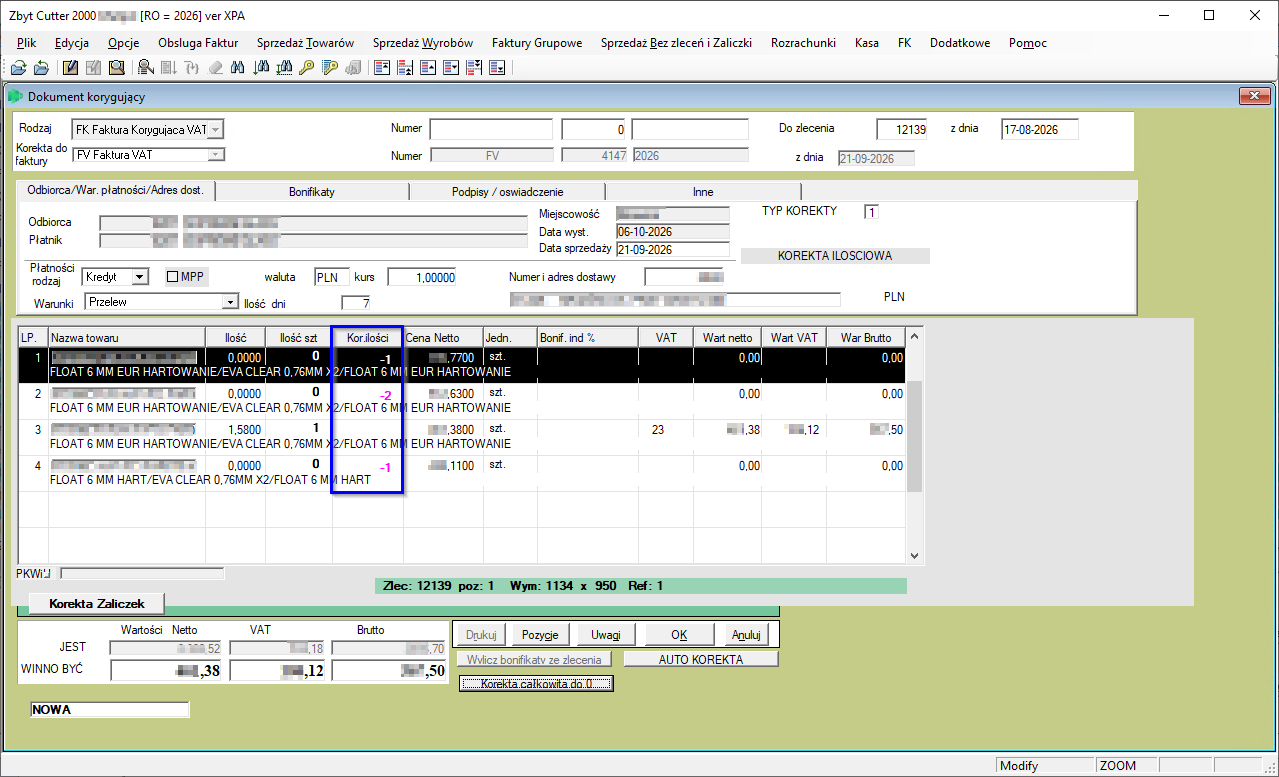Click the single yellow key toolbar icon

pos(307,68)
